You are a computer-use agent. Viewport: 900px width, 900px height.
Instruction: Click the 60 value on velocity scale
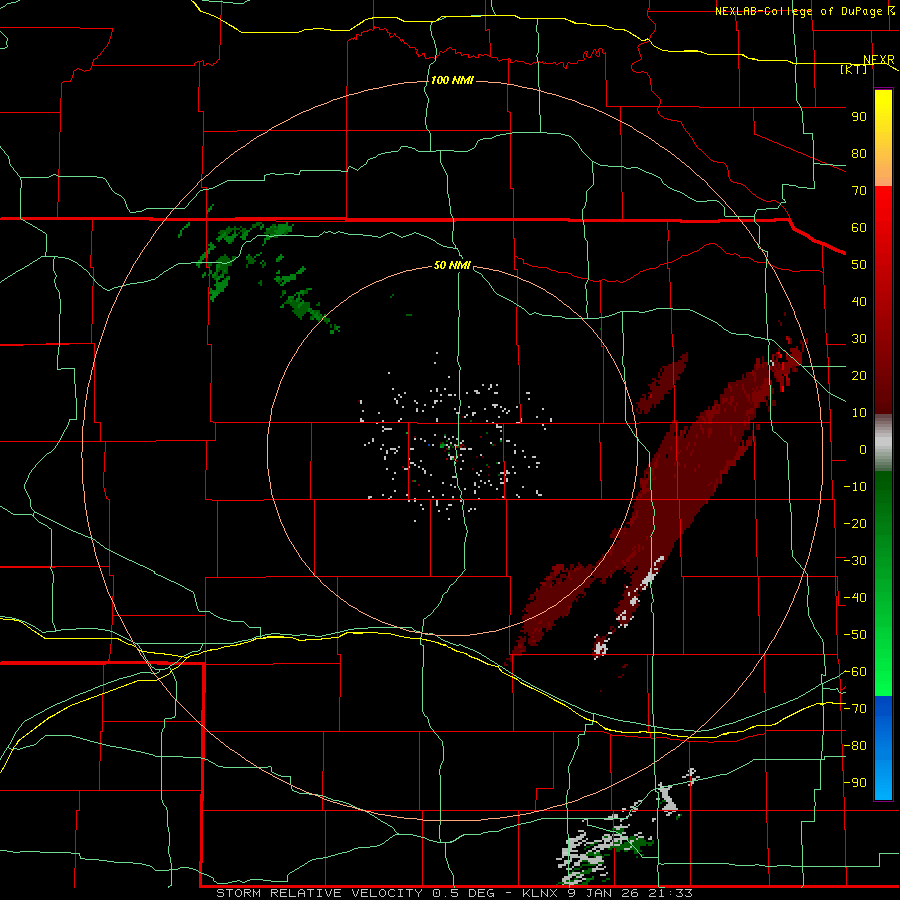pyautogui.click(x=859, y=228)
